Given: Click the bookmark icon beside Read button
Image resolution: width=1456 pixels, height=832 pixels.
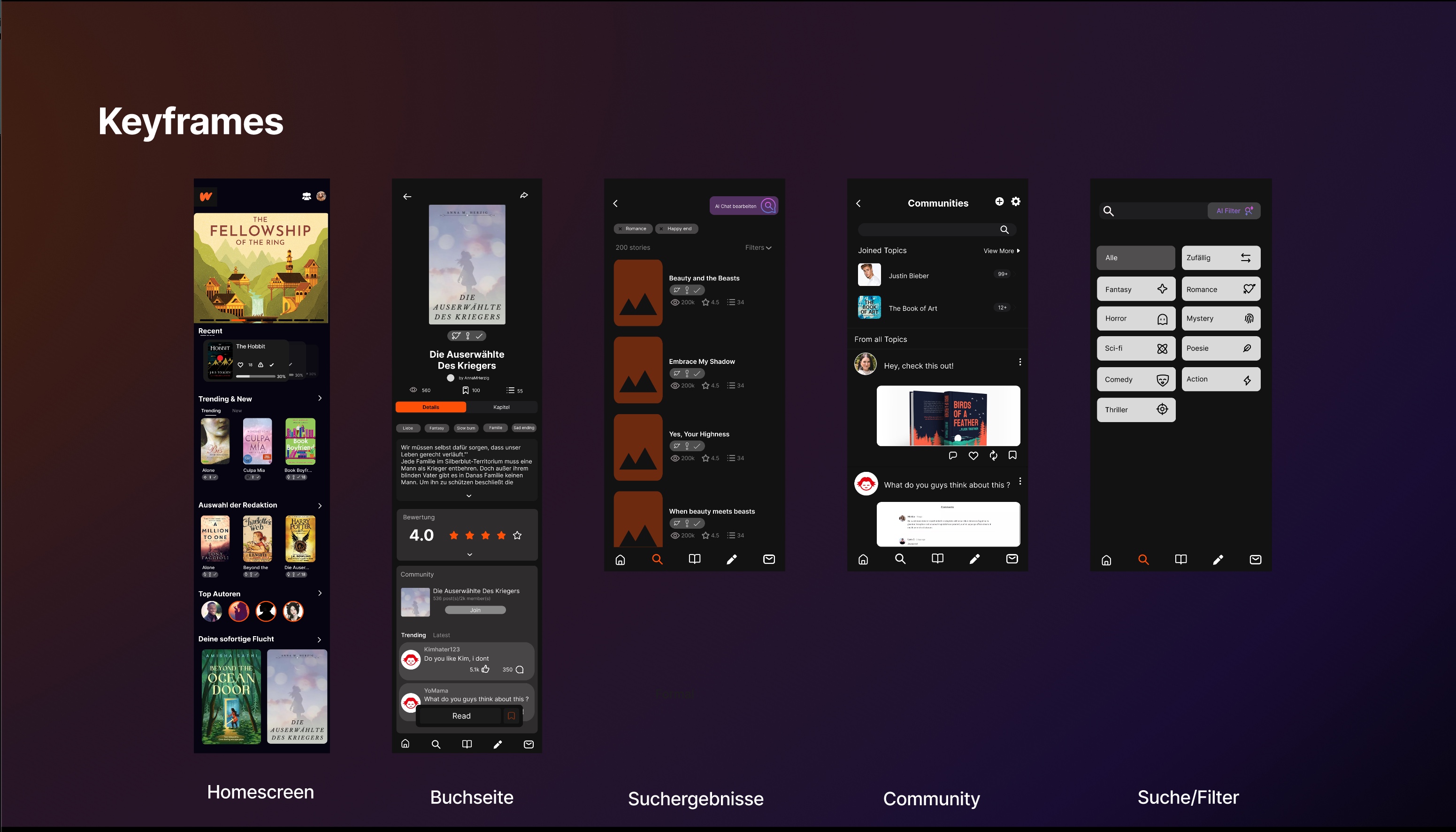Looking at the screenshot, I should [511, 716].
